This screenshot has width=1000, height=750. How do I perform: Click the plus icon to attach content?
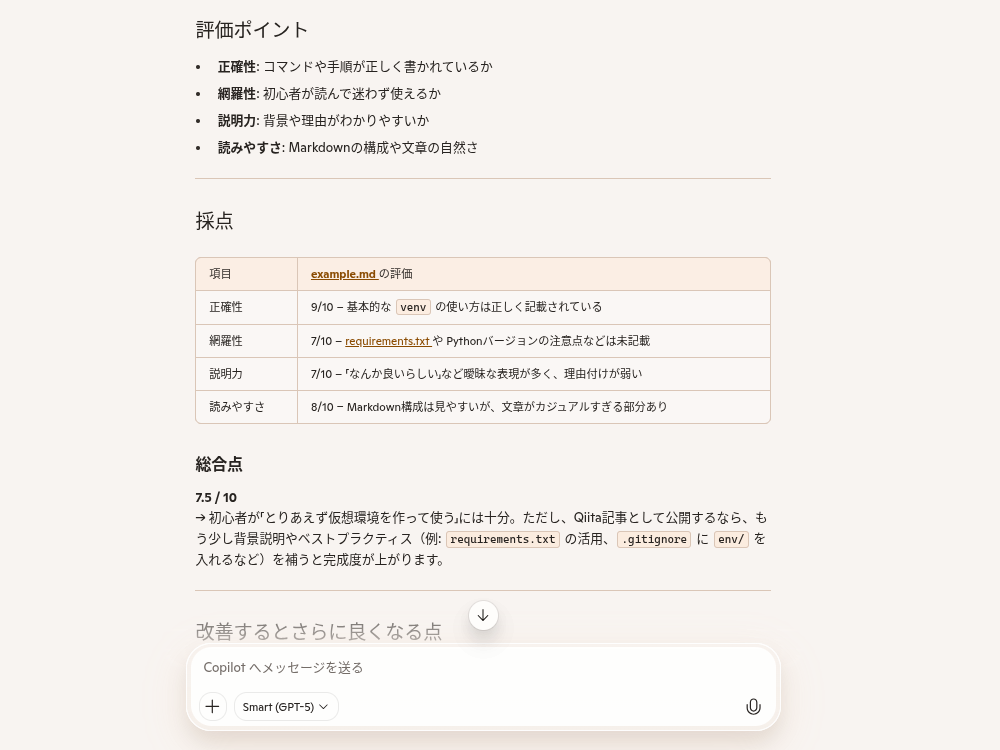click(x=212, y=706)
